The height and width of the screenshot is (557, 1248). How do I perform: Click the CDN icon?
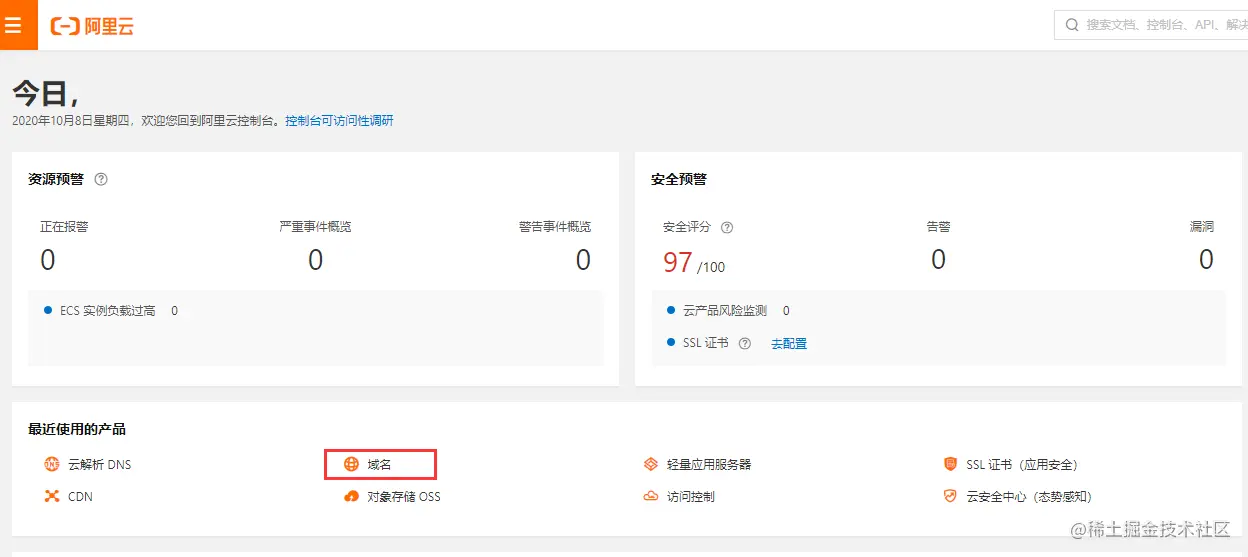coord(52,496)
